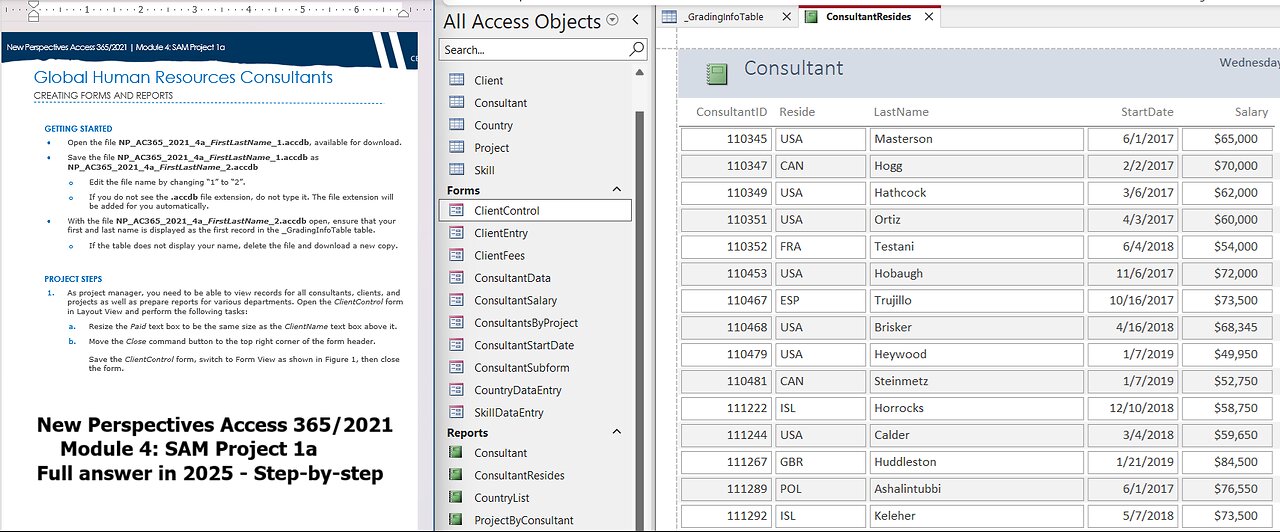The image size is (1280, 532).
Task: Click the Consultant report title
Action: pyautogui.click(x=793, y=68)
